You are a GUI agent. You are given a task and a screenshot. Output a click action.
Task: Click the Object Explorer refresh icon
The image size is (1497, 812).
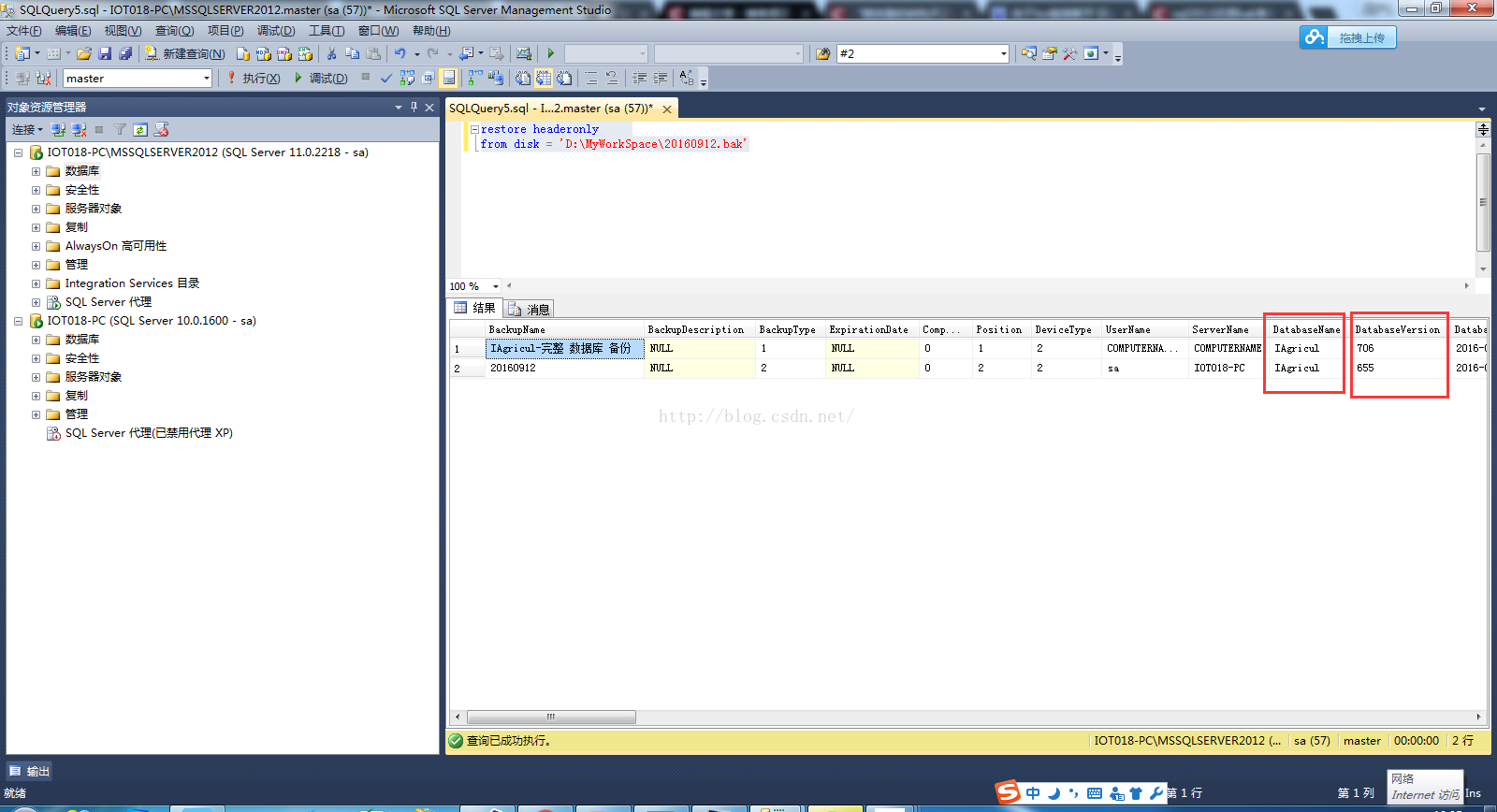pos(140,130)
